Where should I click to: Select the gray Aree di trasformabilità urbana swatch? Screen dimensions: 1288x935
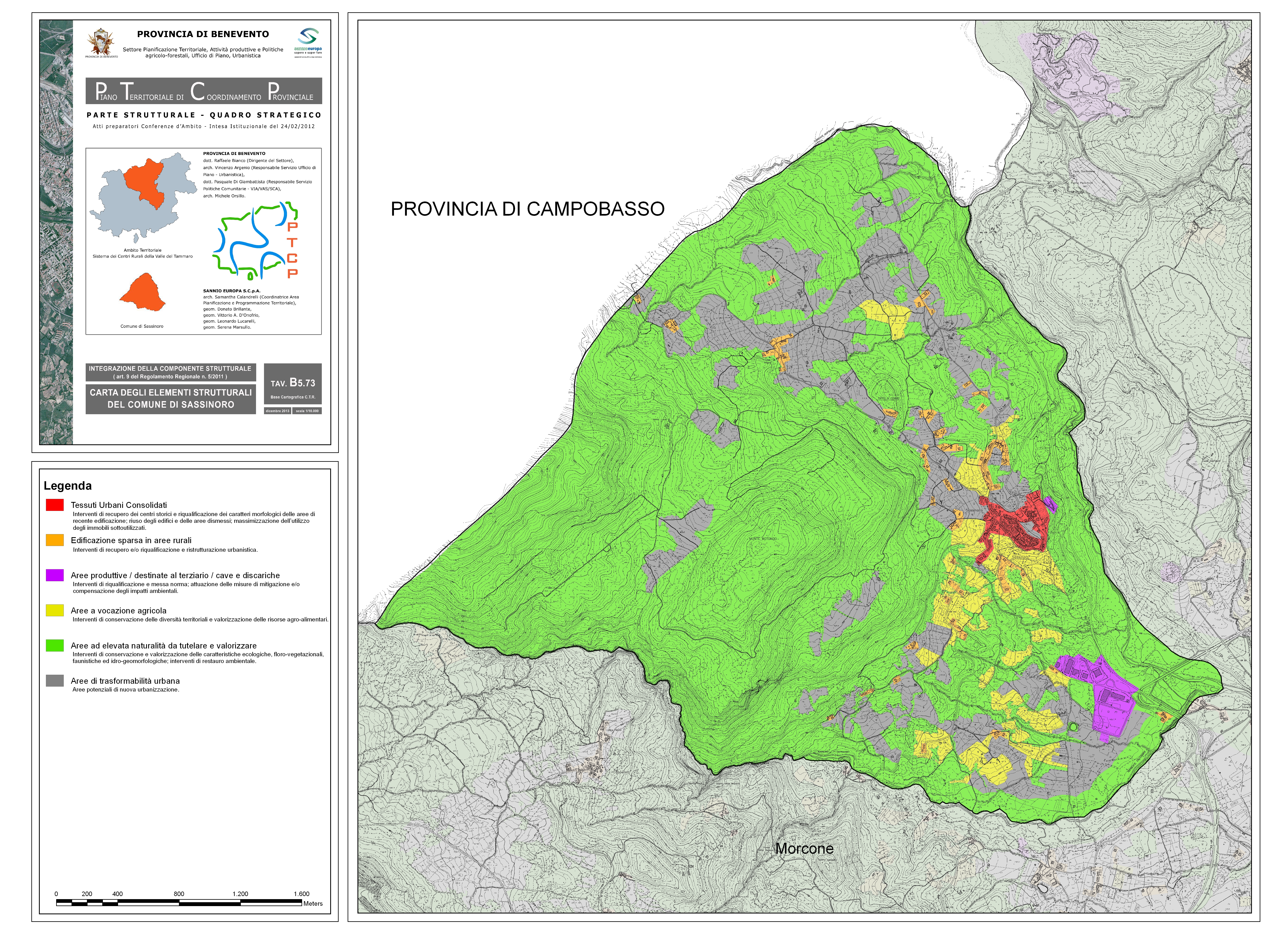tap(55, 681)
